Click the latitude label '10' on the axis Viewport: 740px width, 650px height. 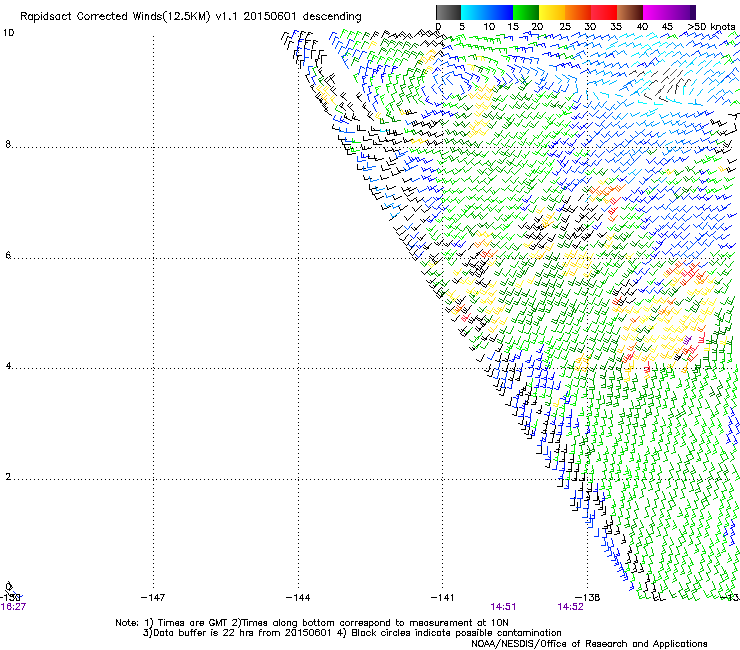coord(8,33)
